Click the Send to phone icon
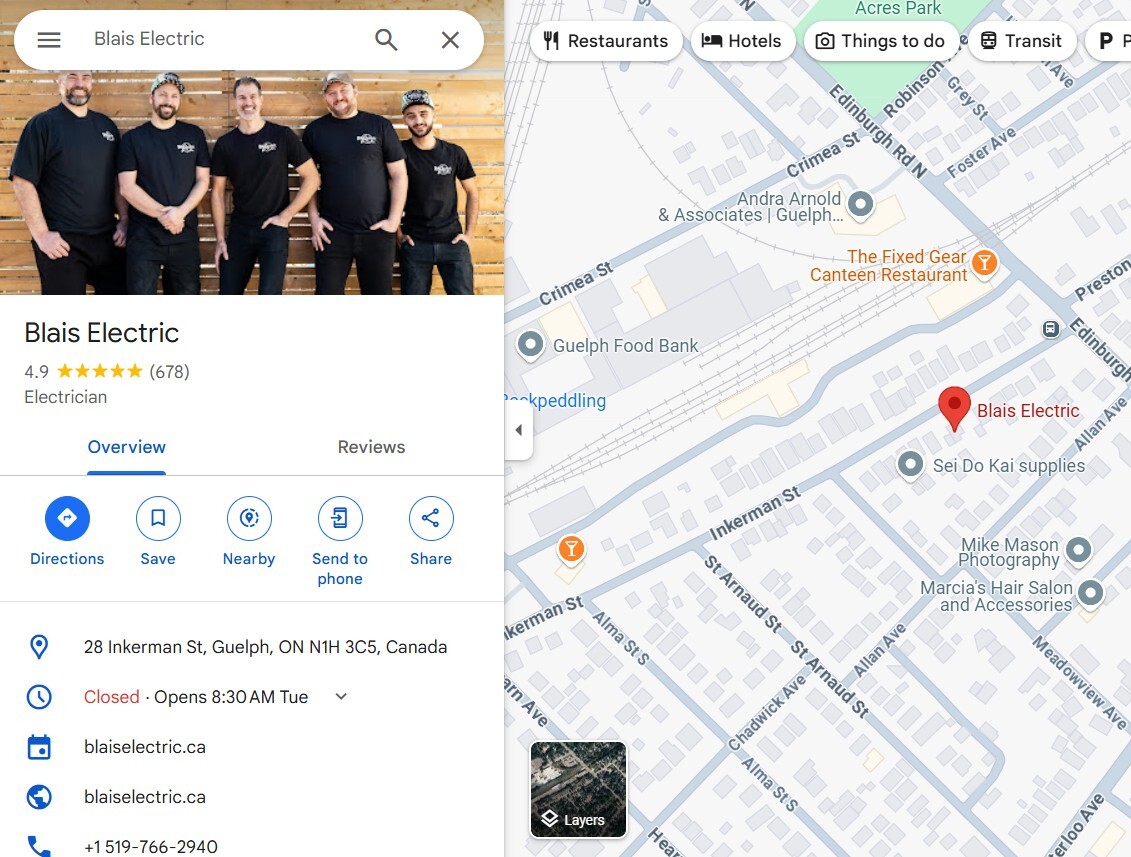Image resolution: width=1131 pixels, height=857 pixels. [x=340, y=518]
